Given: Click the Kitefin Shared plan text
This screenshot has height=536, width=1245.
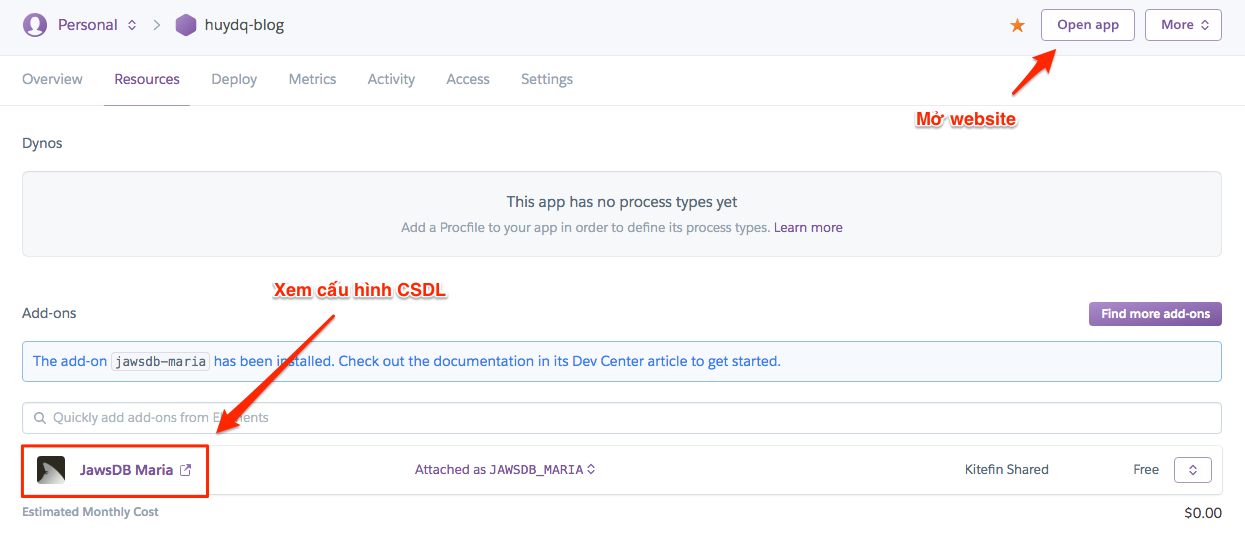Looking at the screenshot, I should coord(1007,470).
